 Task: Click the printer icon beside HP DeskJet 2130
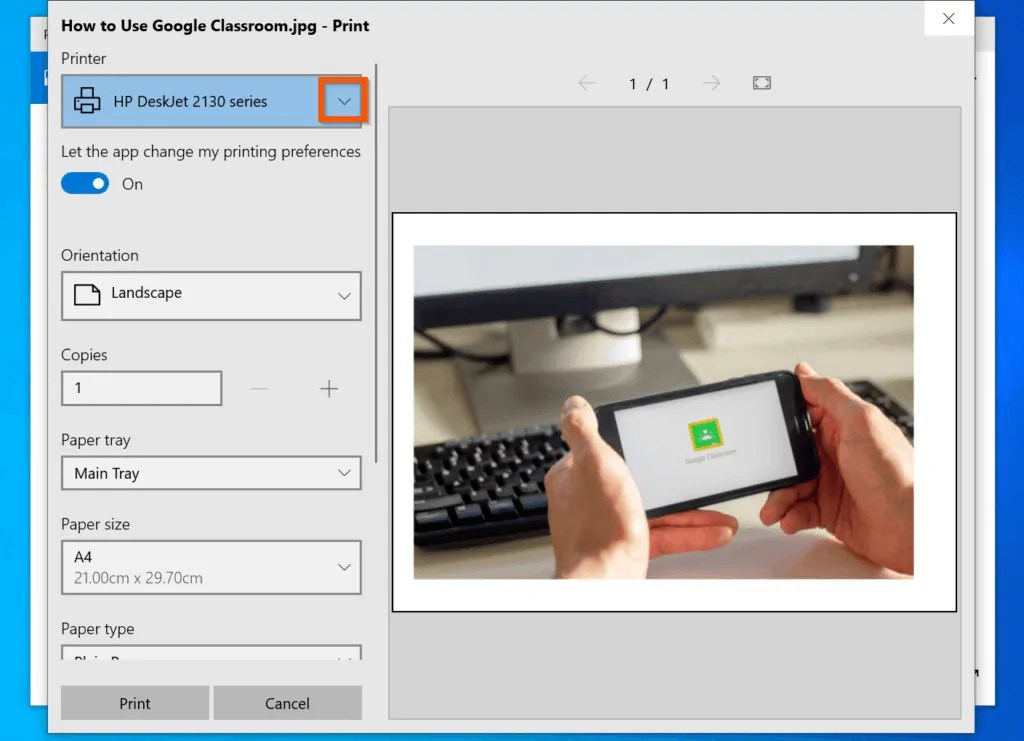click(x=86, y=100)
